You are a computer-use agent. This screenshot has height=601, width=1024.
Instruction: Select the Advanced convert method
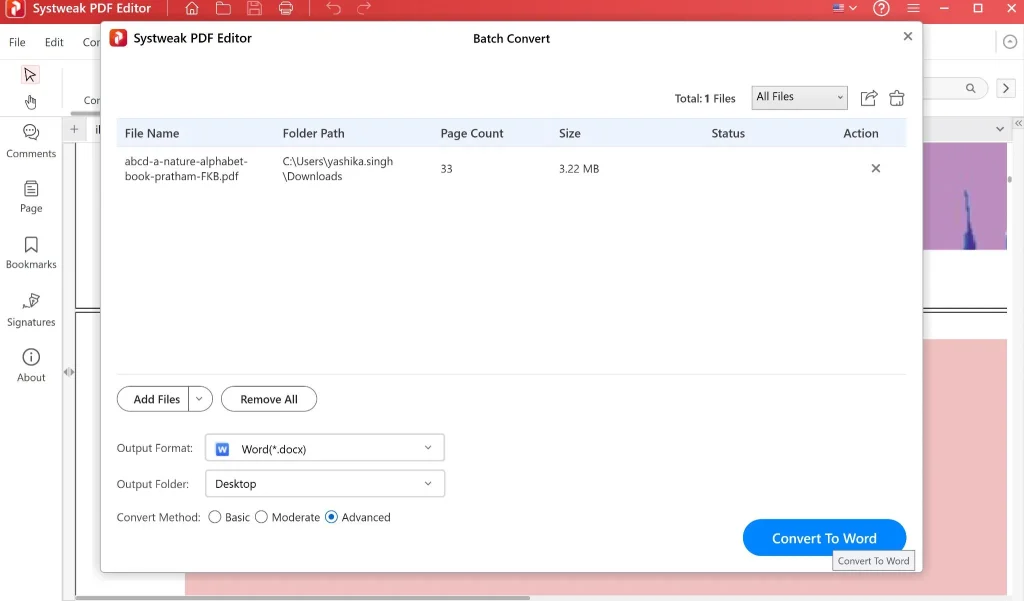coord(331,517)
